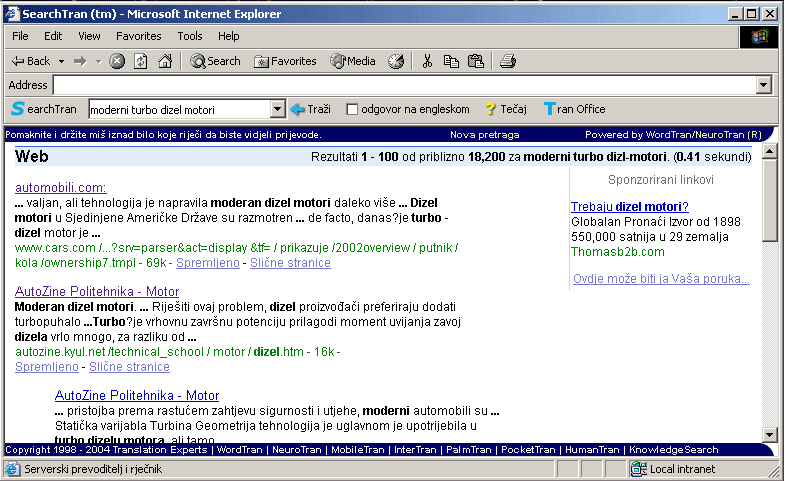
Task: Click in the Address bar field
Action: tap(405, 85)
